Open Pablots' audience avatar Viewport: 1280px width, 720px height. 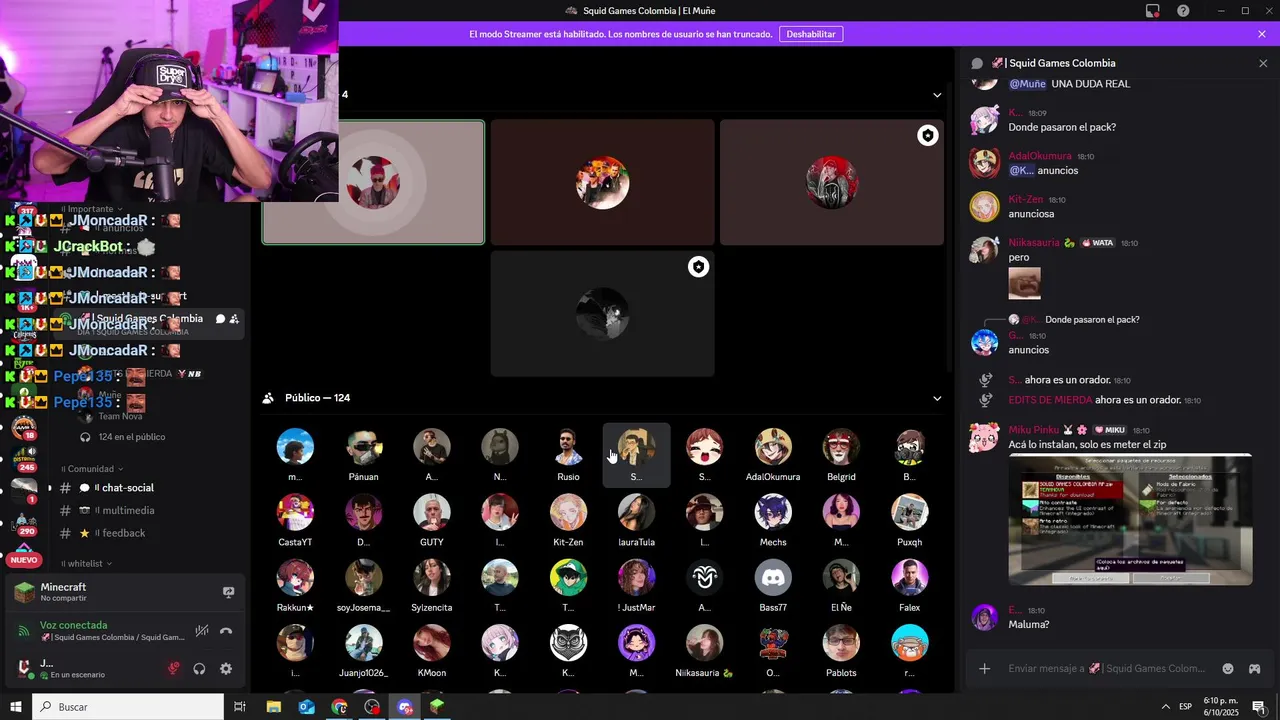(841, 643)
